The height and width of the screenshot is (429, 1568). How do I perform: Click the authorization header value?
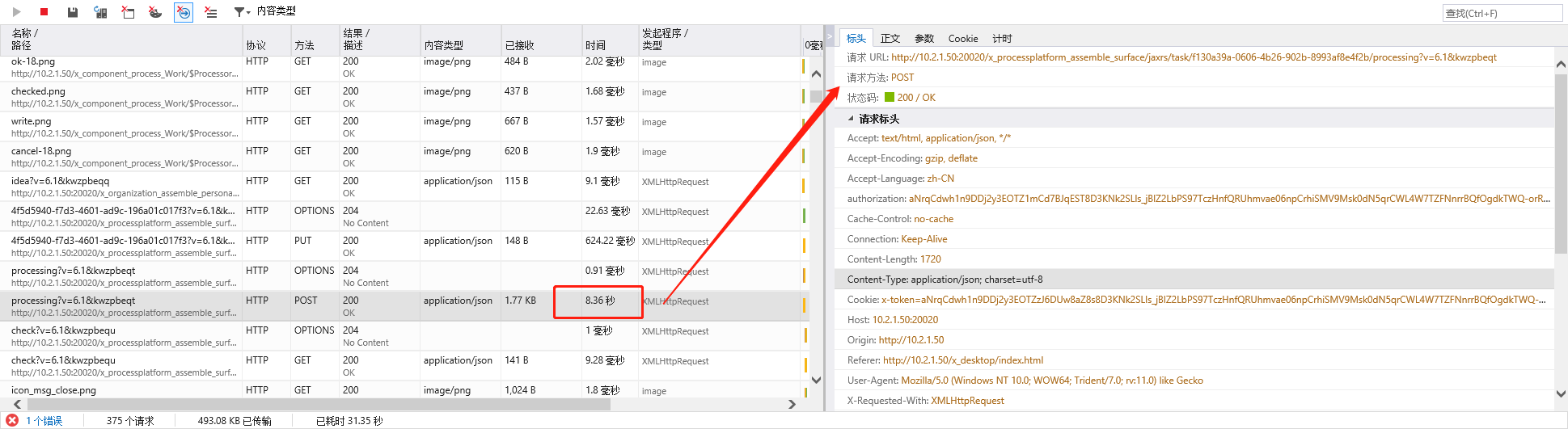pos(1229,199)
